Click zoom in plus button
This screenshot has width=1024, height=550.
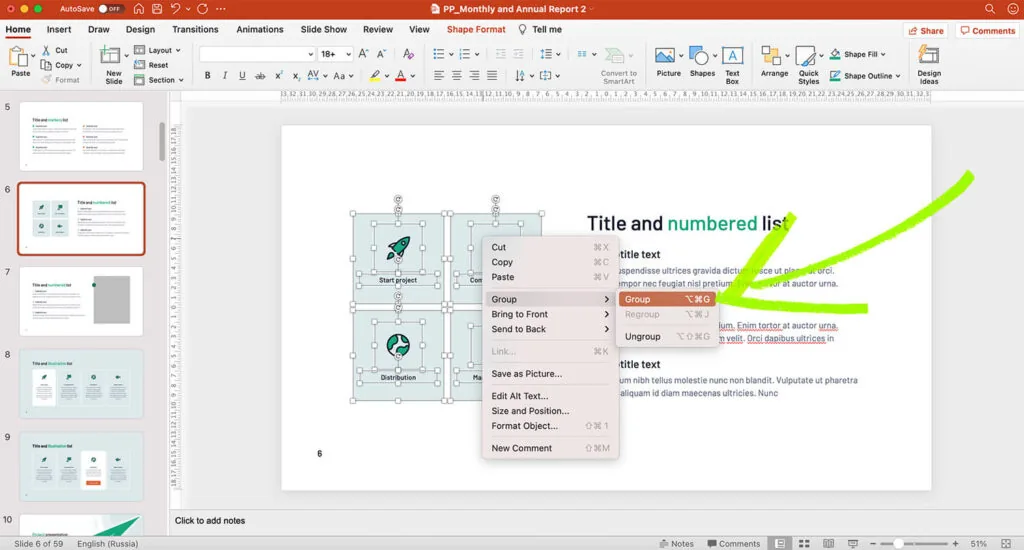tap(955, 543)
